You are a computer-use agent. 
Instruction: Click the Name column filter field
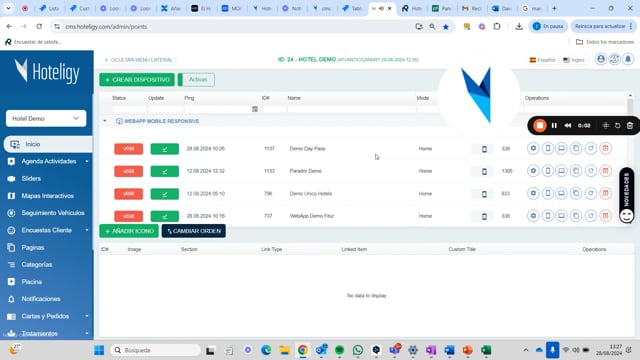[x=351, y=109]
